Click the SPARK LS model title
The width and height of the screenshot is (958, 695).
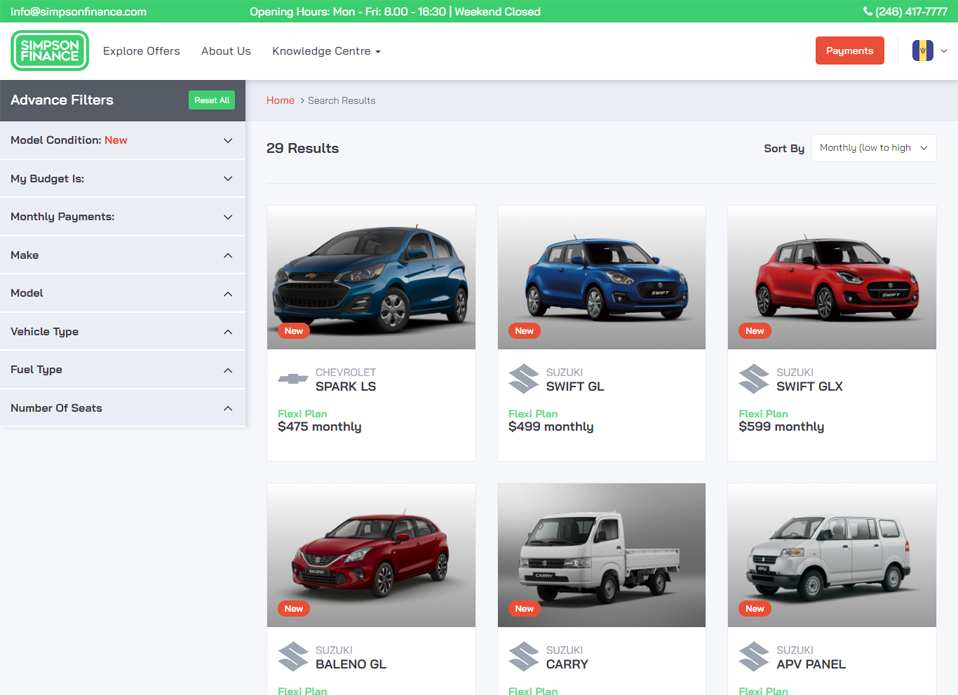(x=346, y=387)
